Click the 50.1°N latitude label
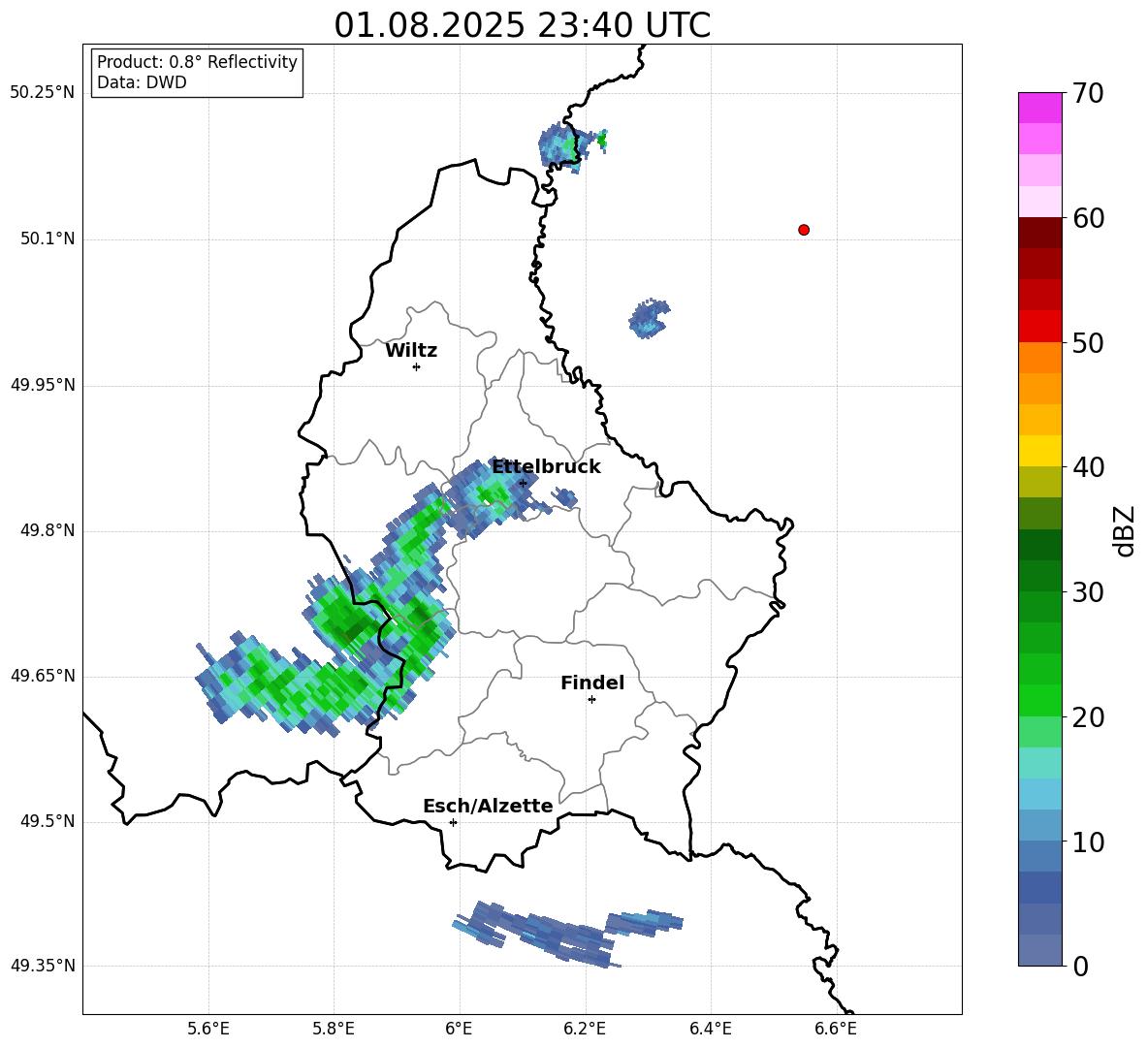Image resolution: width=1148 pixels, height=1048 pixels. point(48,238)
